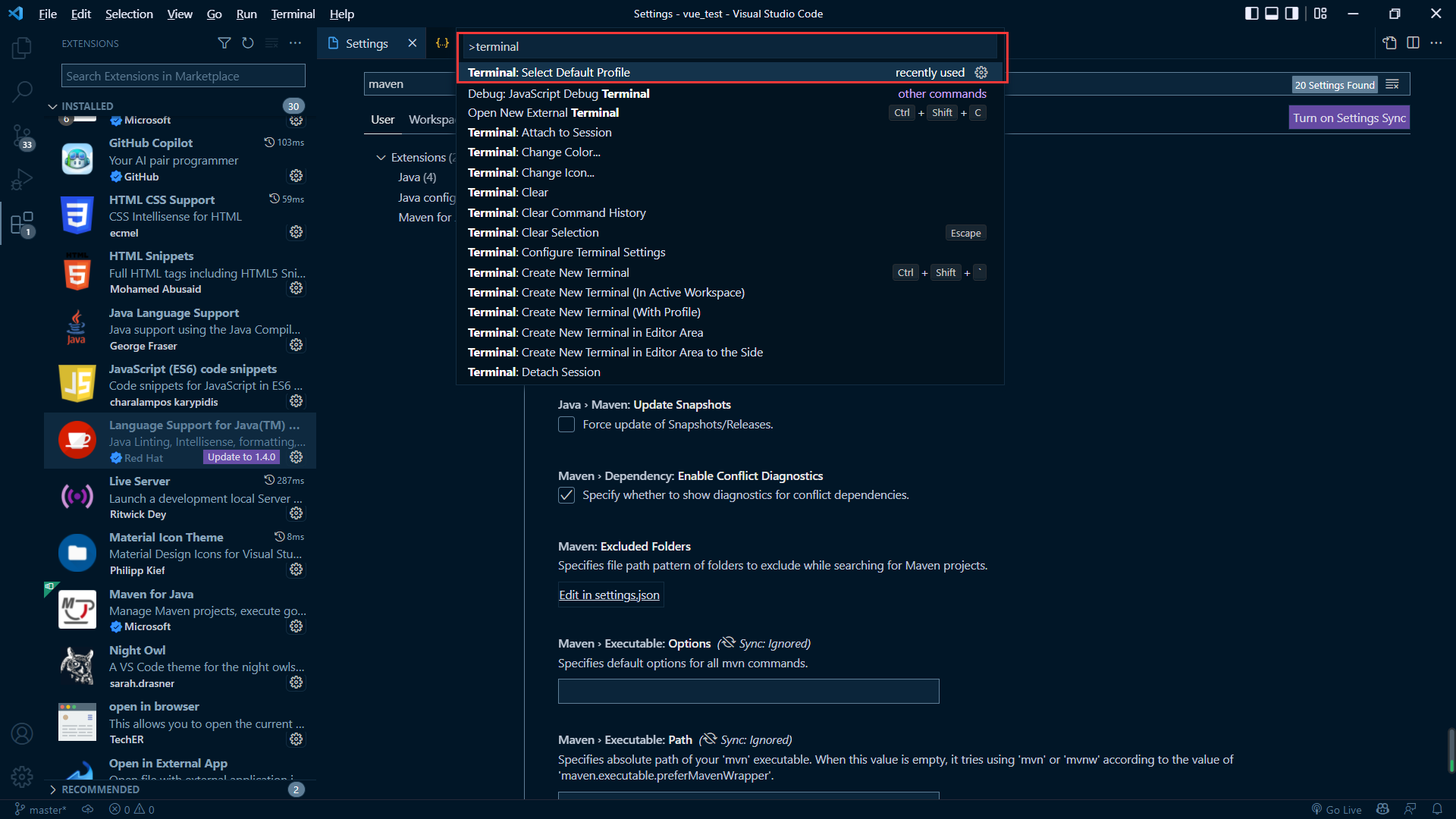Select the Settings editor tab
This screenshot has width=1456, height=819.
click(366, 43)
